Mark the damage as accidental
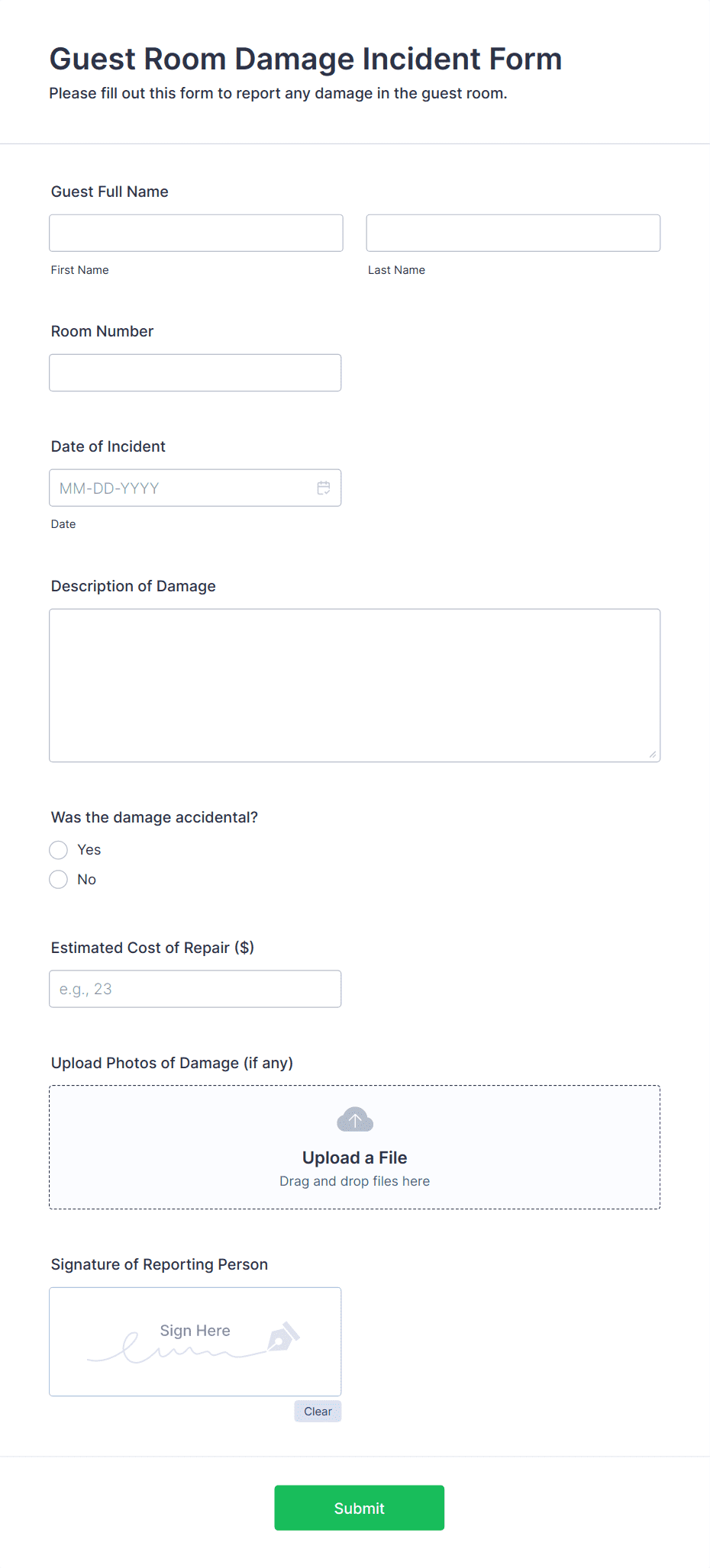This screenshot has height=1568, width=710. pyautogui.click(x=58, y=849)
